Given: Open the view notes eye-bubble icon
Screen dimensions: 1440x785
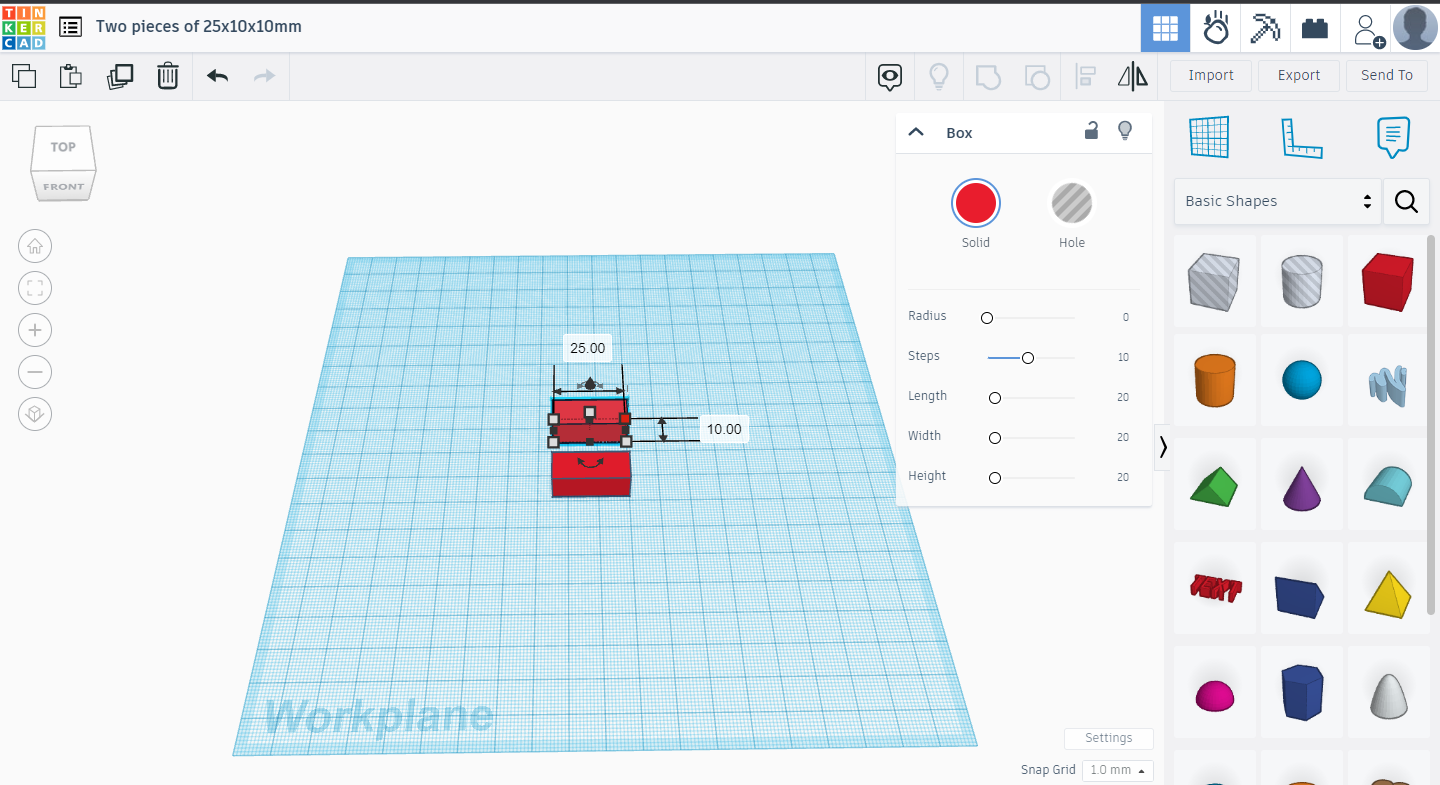Looking at the screenshot, I should pos(890,77).
